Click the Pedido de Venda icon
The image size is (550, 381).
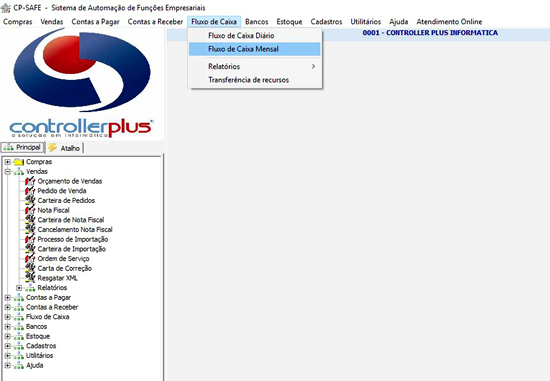click(x=30, y=191)
